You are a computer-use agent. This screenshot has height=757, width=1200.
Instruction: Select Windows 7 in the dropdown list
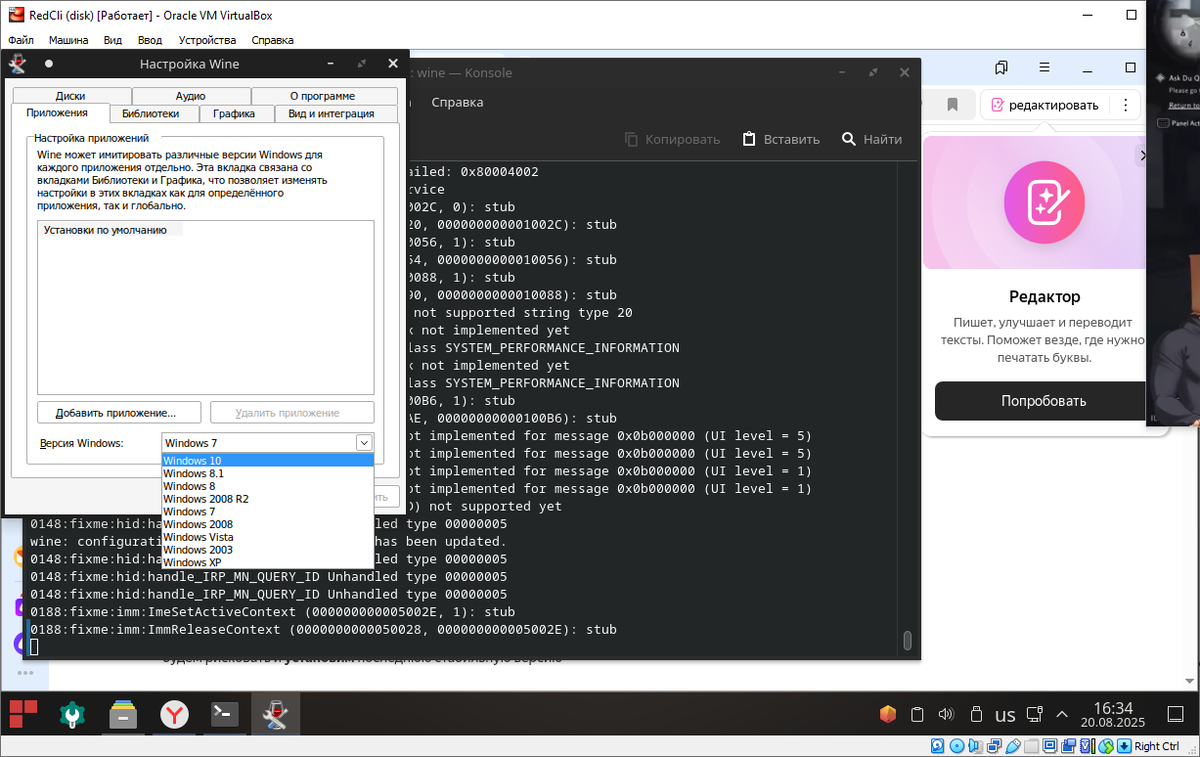click(x=268, y=511)
